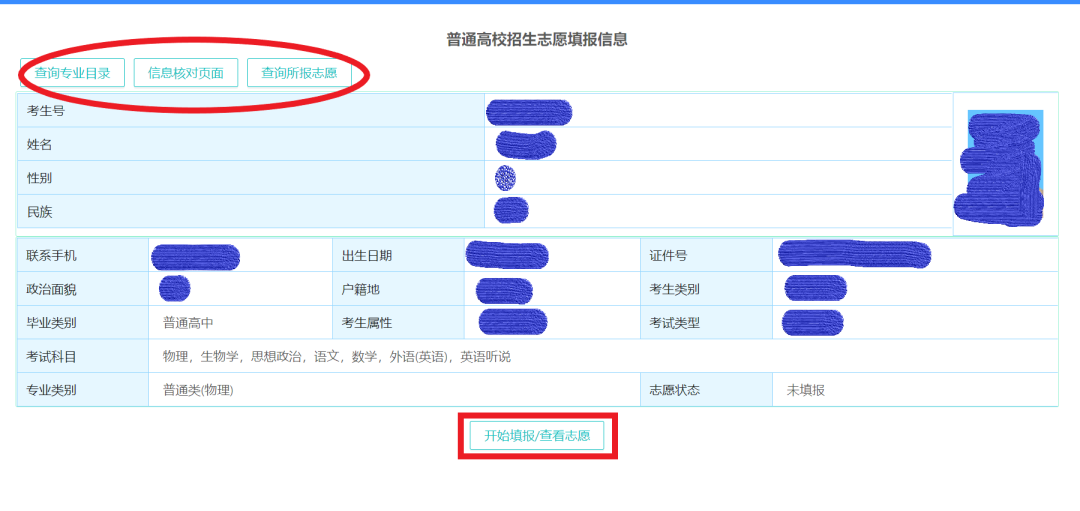This screenshot has width=1080, height=511.
Task: Click the 证件号 label cell
Action: (x=707, y=256)
